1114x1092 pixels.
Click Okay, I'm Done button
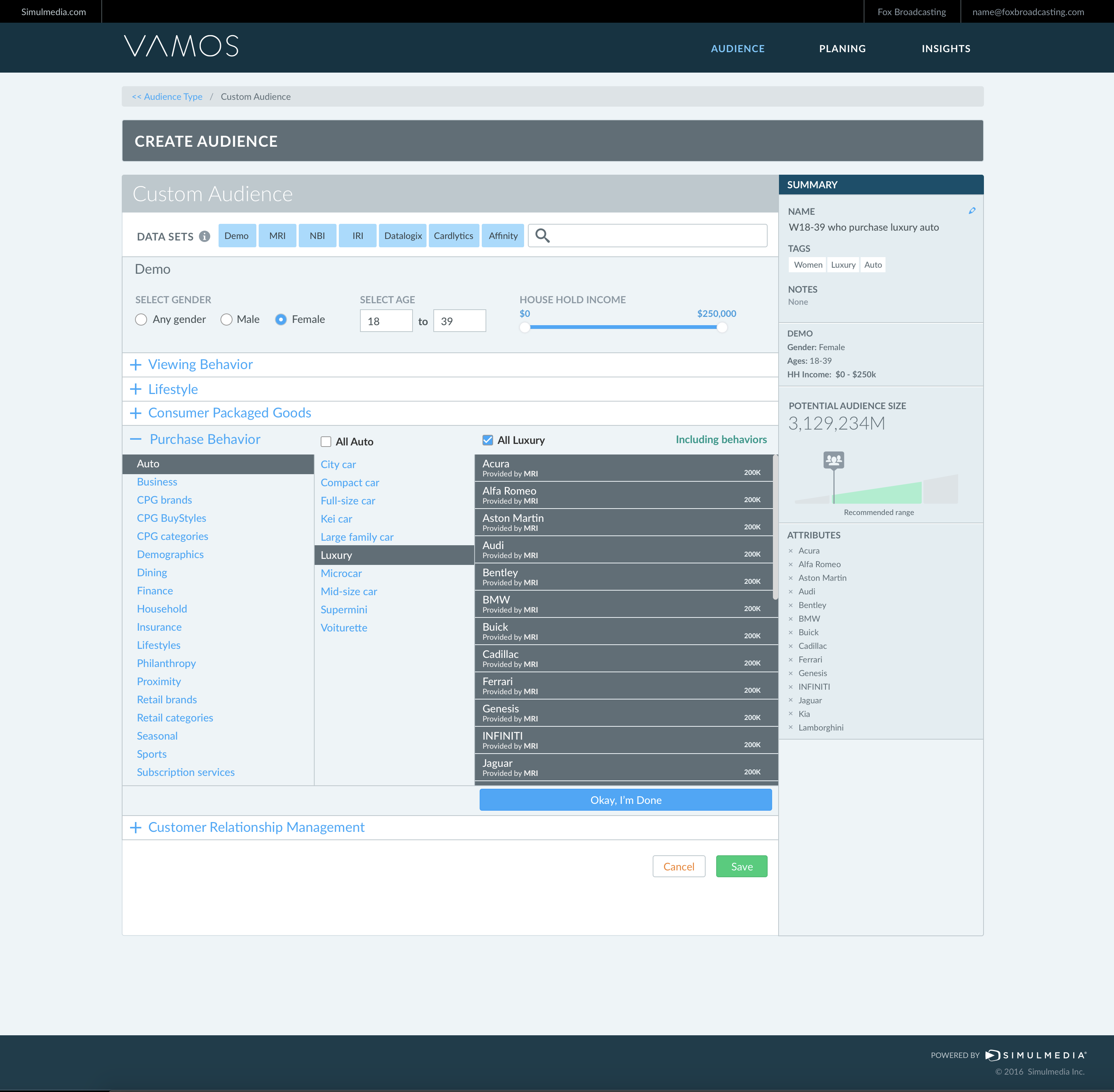[x=625, y=800]
